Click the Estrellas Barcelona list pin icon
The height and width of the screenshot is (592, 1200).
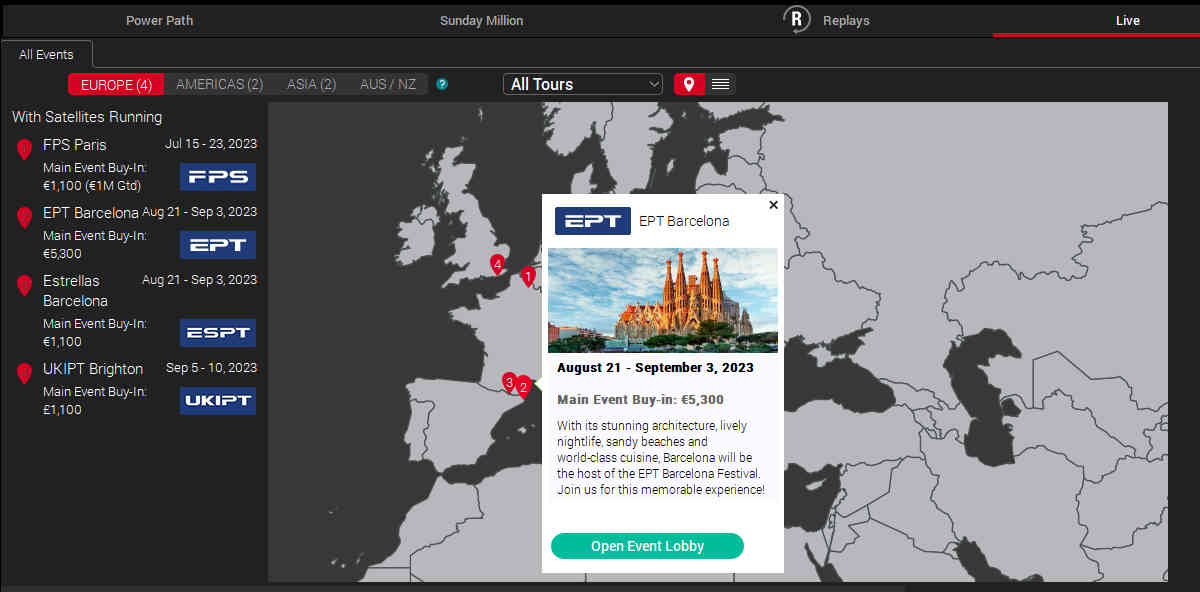[25, 286]
